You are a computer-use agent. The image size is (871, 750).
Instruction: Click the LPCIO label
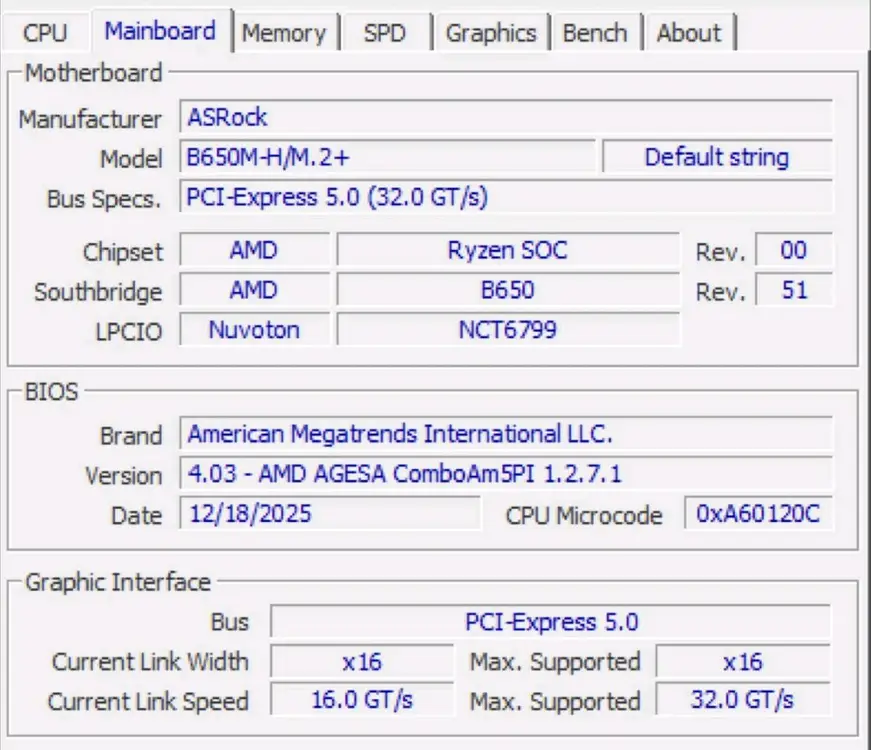(129, 332)
